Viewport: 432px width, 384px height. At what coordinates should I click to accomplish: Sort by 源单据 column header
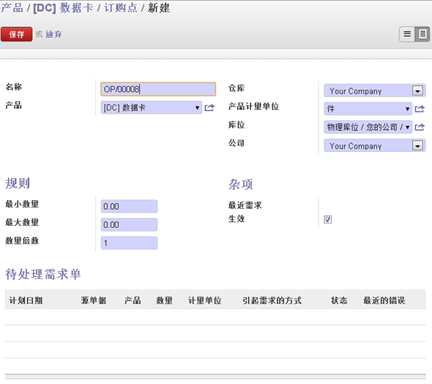[x=94, y=300]
